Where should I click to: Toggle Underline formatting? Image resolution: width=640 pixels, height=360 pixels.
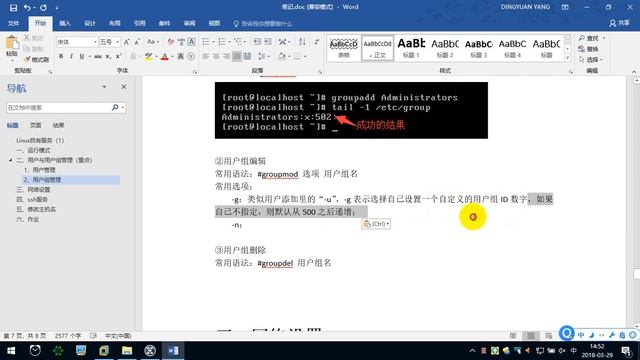click(82, 56)
